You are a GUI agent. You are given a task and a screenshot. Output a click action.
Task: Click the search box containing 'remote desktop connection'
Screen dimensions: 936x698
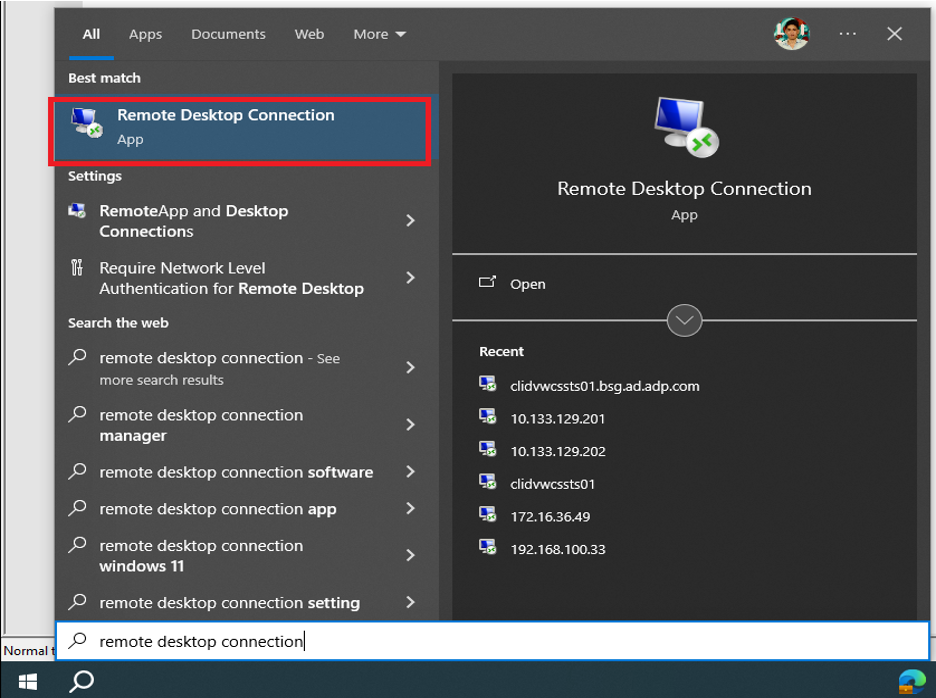click(x=492, y=641)
